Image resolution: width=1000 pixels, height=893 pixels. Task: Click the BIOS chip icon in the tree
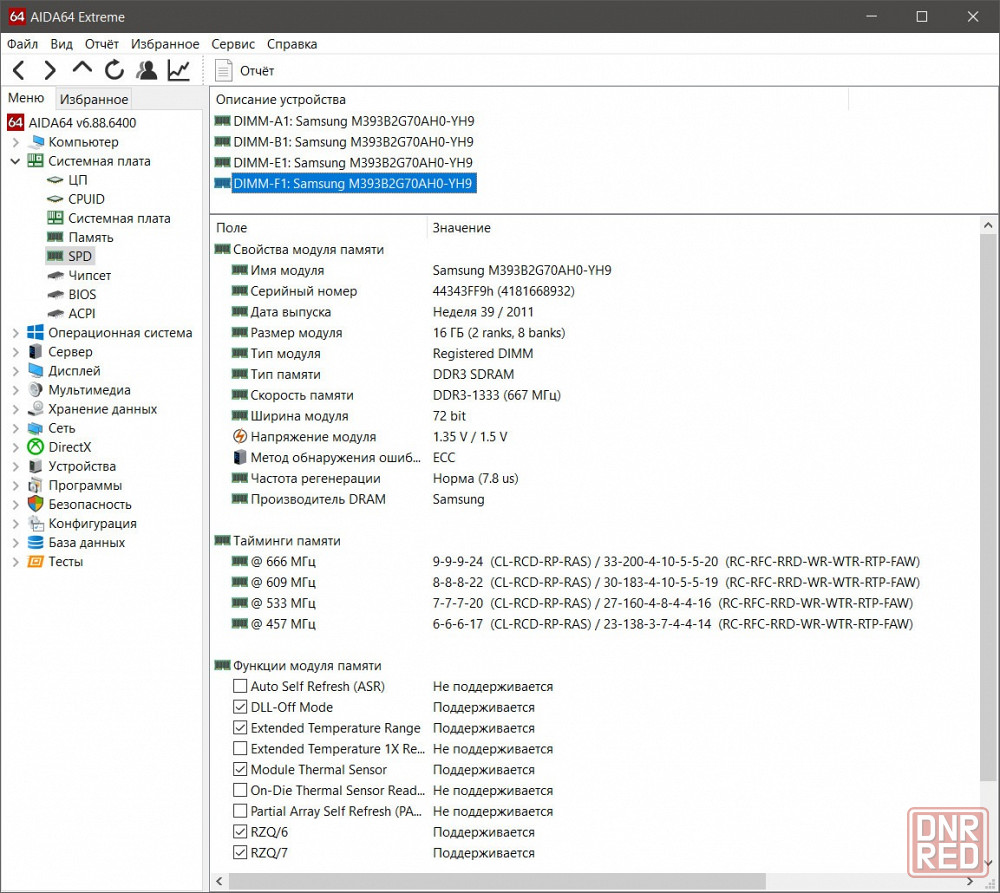(x=55, y=295)
